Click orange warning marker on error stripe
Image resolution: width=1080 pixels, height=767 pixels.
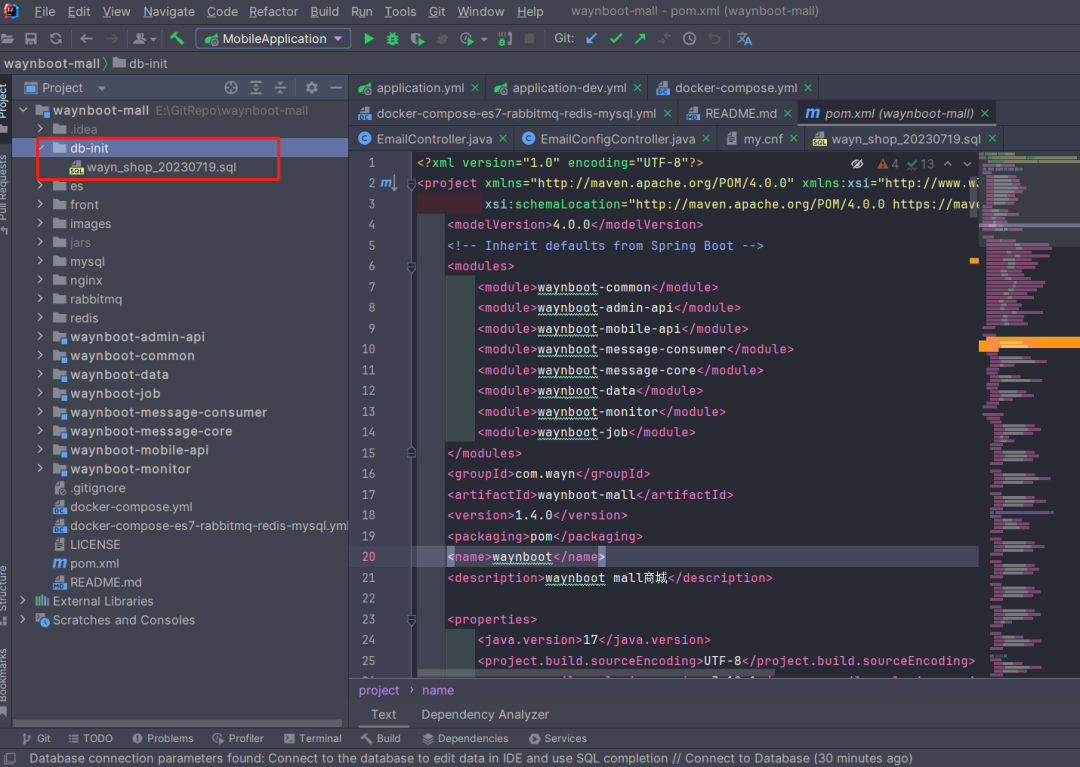[x=974, y=261]
